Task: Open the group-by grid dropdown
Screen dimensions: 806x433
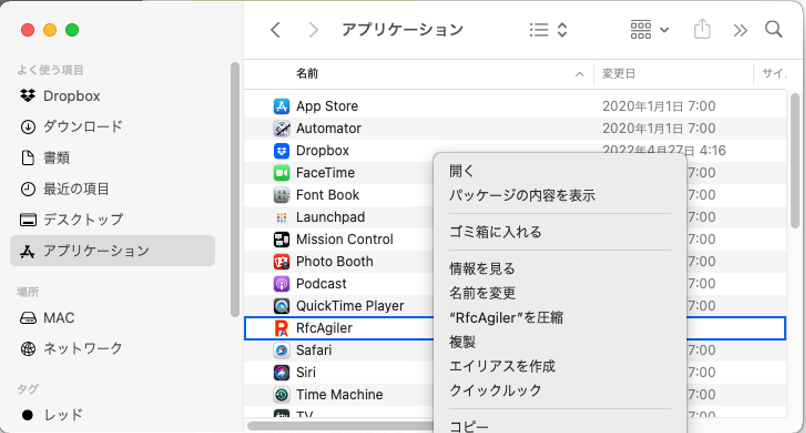Action: [x=649, y=30]
